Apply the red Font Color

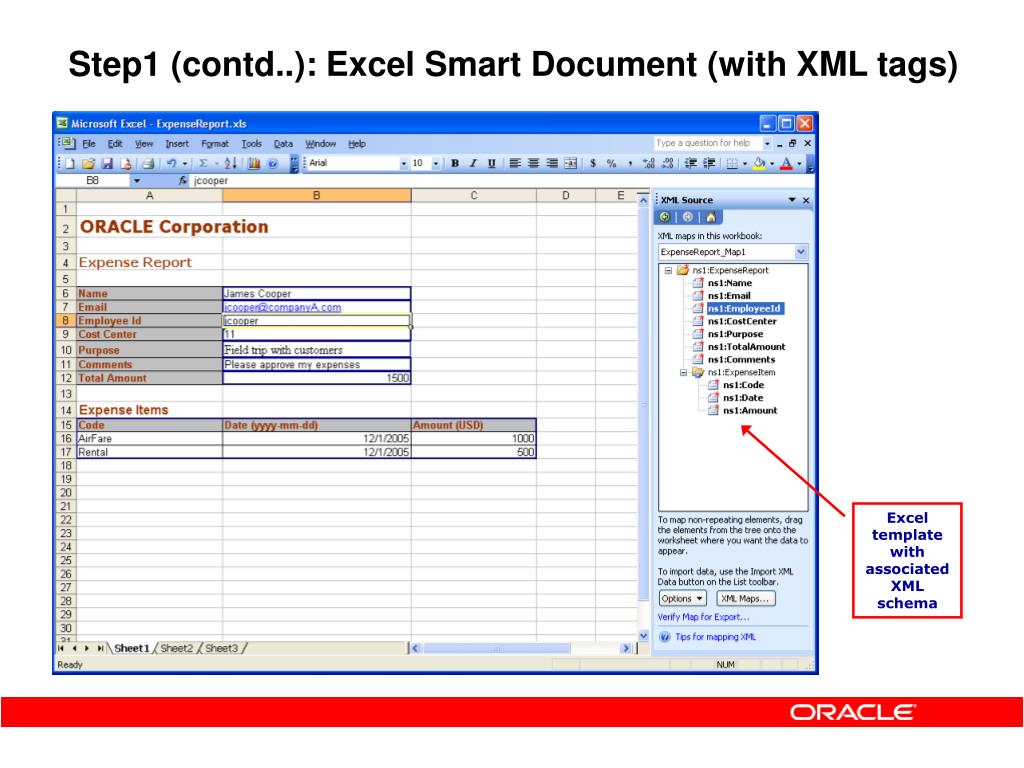[x=786, y=163]
